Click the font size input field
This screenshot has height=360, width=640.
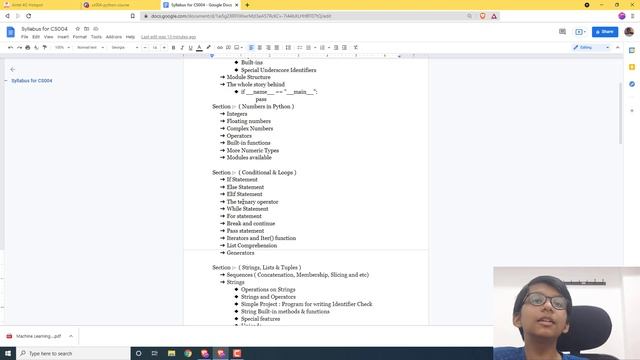pos(155,48)
